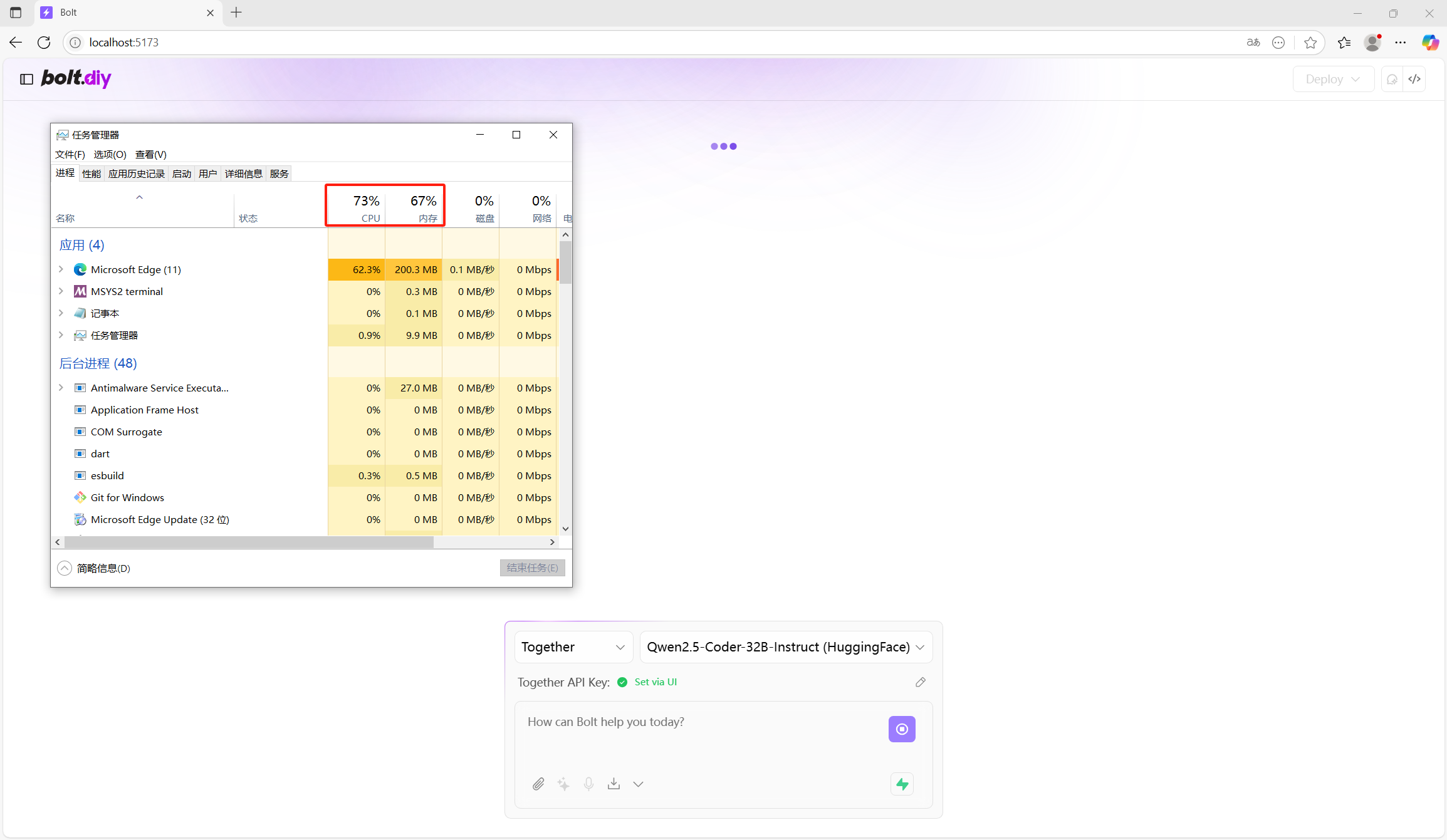Expand the Microsoft Edge (11) process group
The width and height of the screenshot is (1447, 840).
[x=61, y=269]
